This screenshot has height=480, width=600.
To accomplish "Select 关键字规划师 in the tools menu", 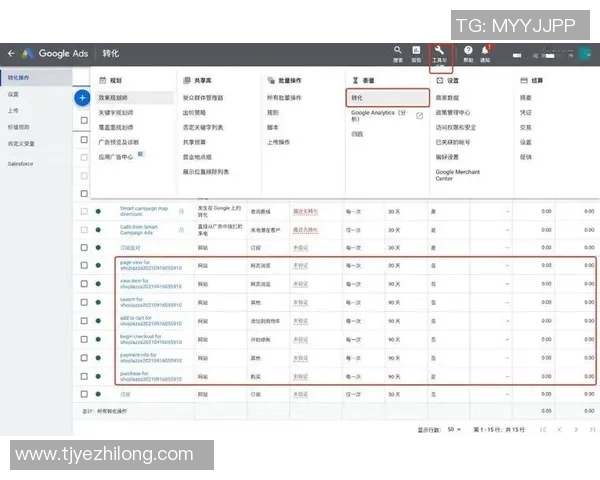I will tap(116, 113).
